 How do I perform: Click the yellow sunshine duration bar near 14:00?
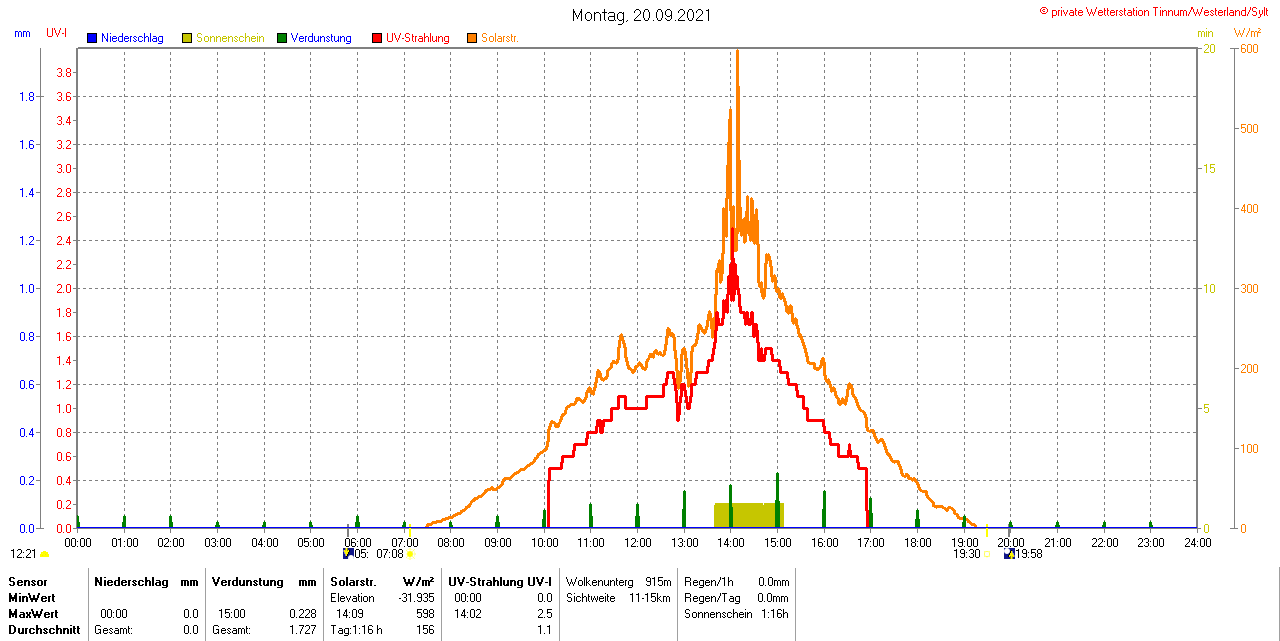[748, 515]
